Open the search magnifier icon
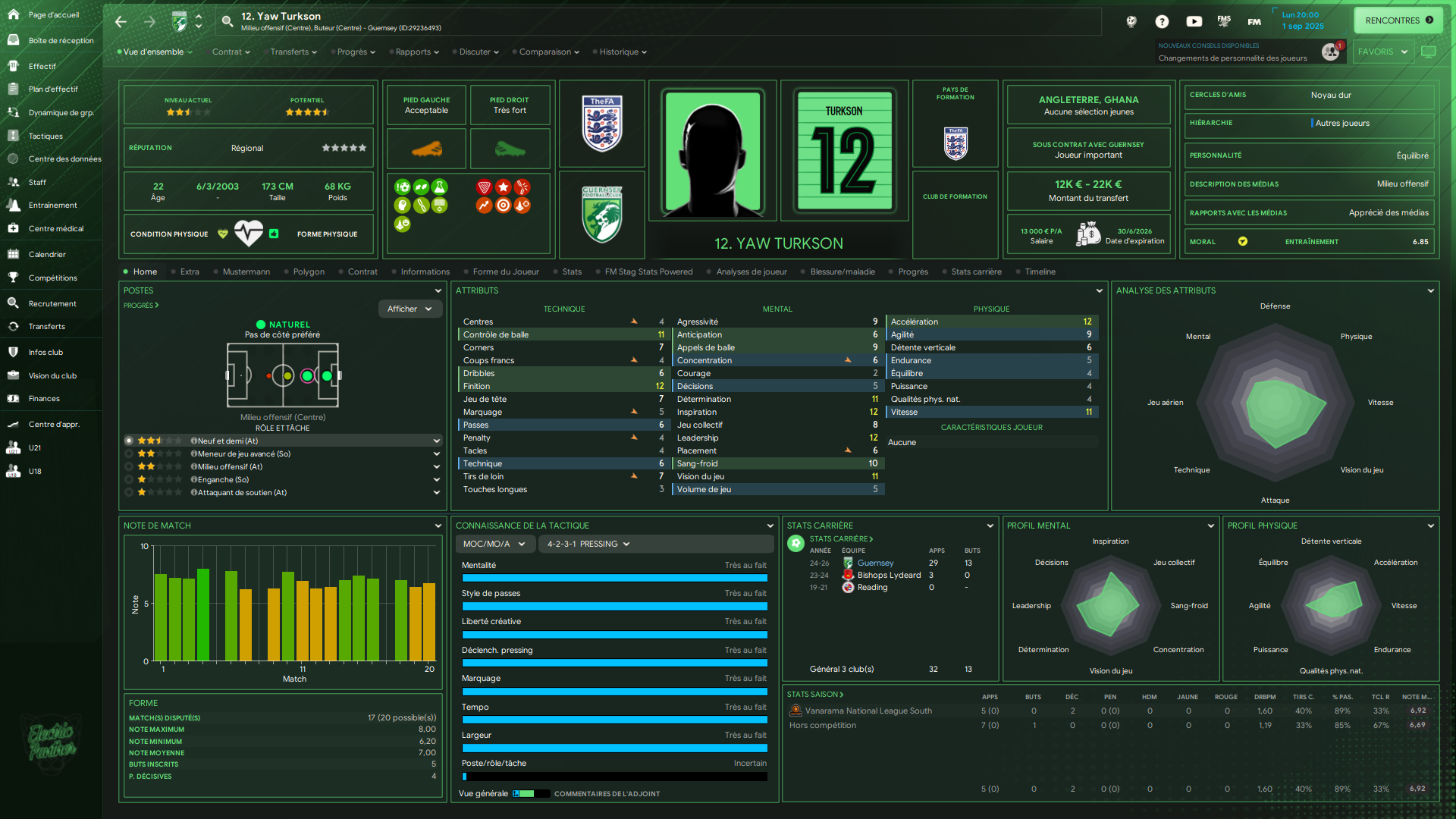This screenshot has width=1456, height=819. [x=227, y=21]
